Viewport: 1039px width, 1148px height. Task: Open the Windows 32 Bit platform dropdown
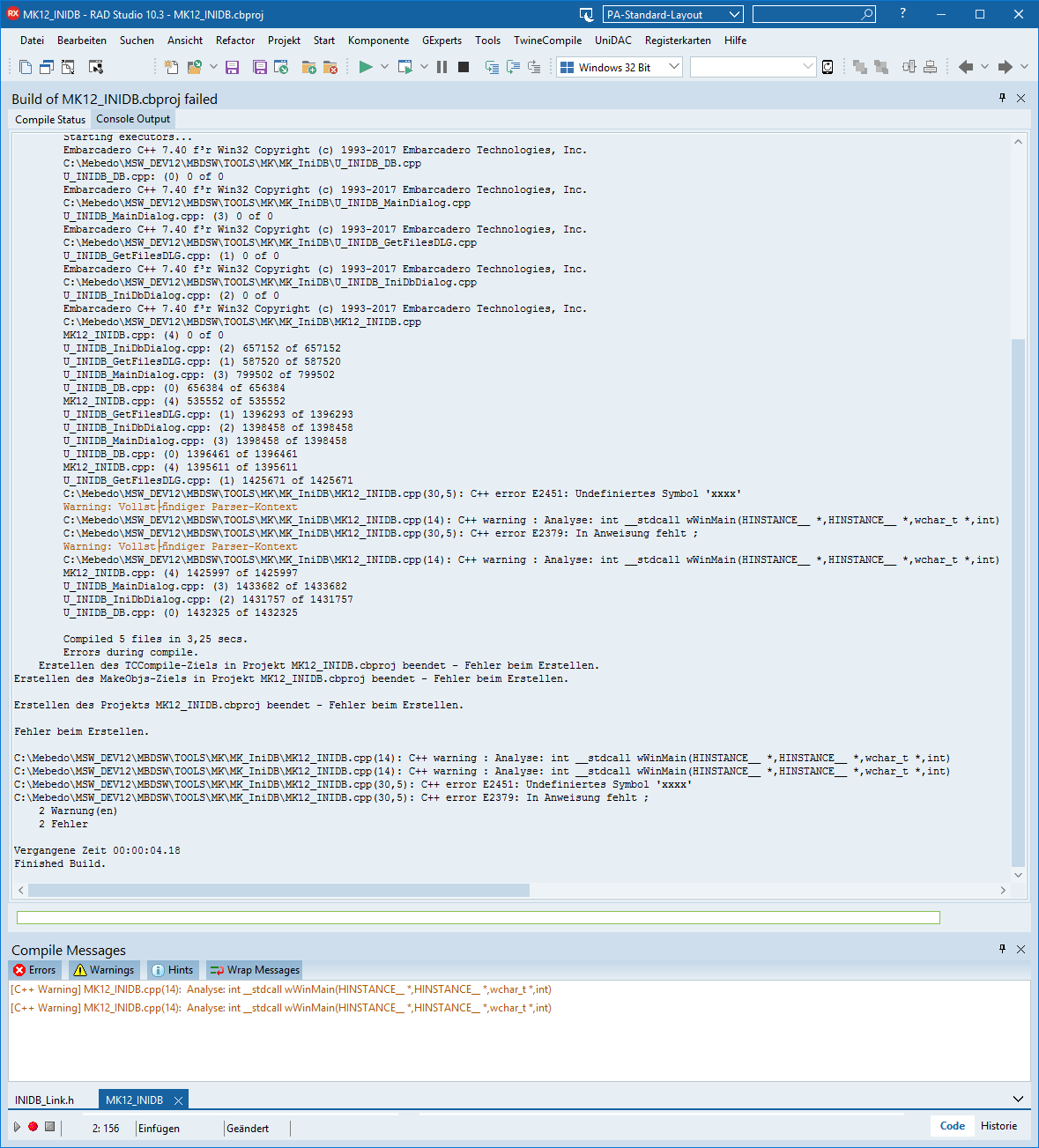click(x=620, y=67)
